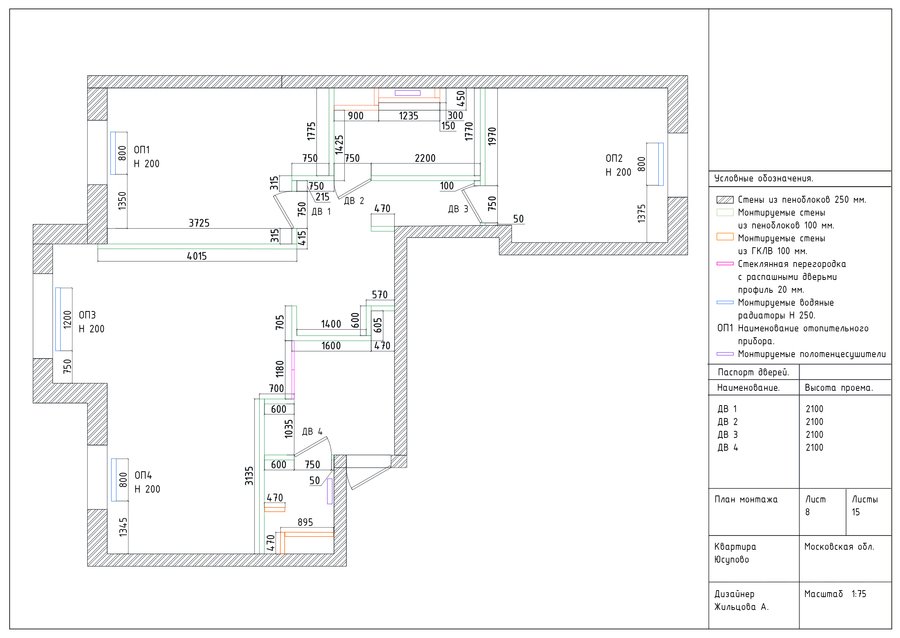The image size is (900, 638).
Task: Click the blue water radiator legend swatch
Action: 725,302
